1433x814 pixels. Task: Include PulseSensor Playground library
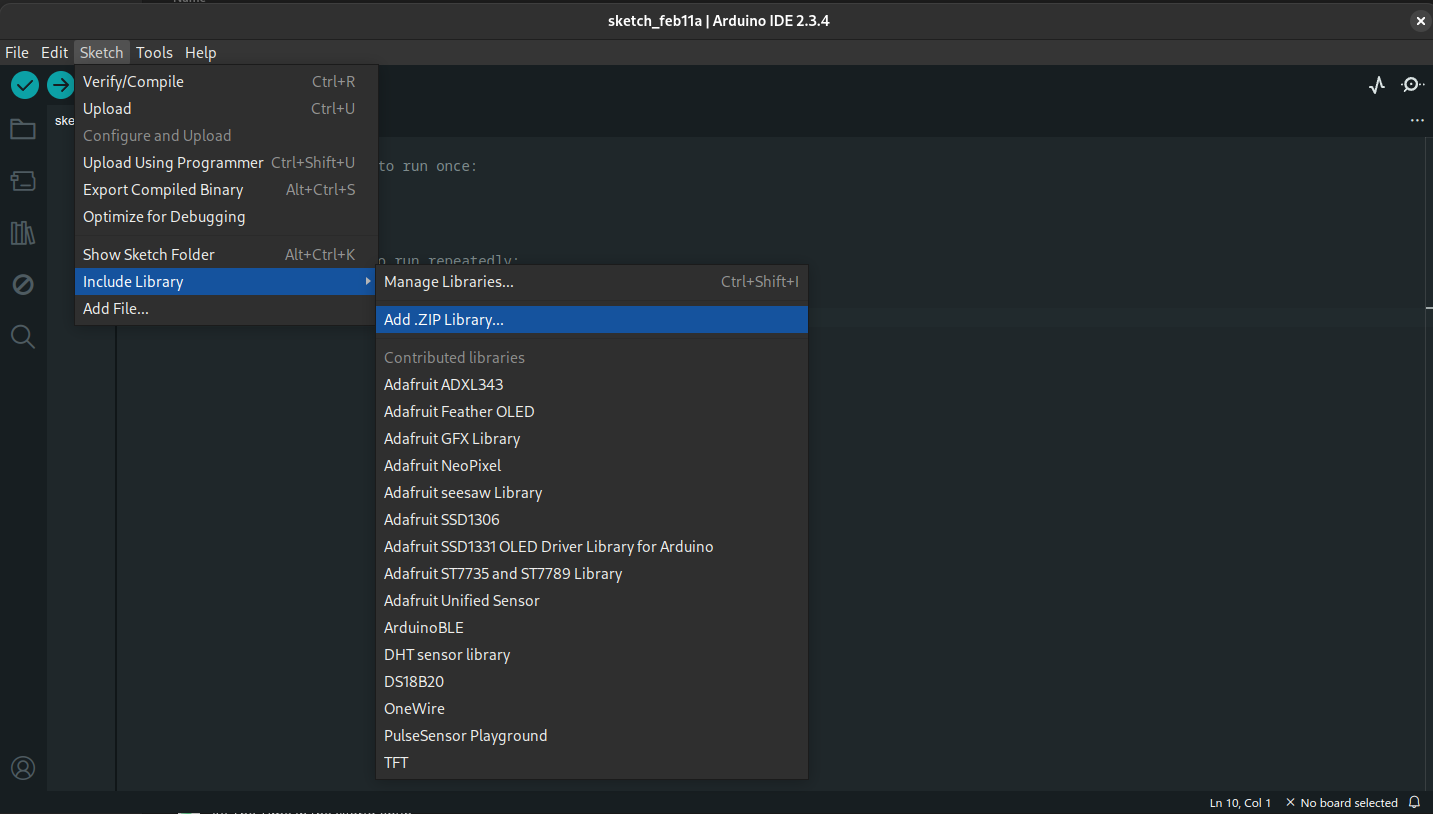click(592, 736)
